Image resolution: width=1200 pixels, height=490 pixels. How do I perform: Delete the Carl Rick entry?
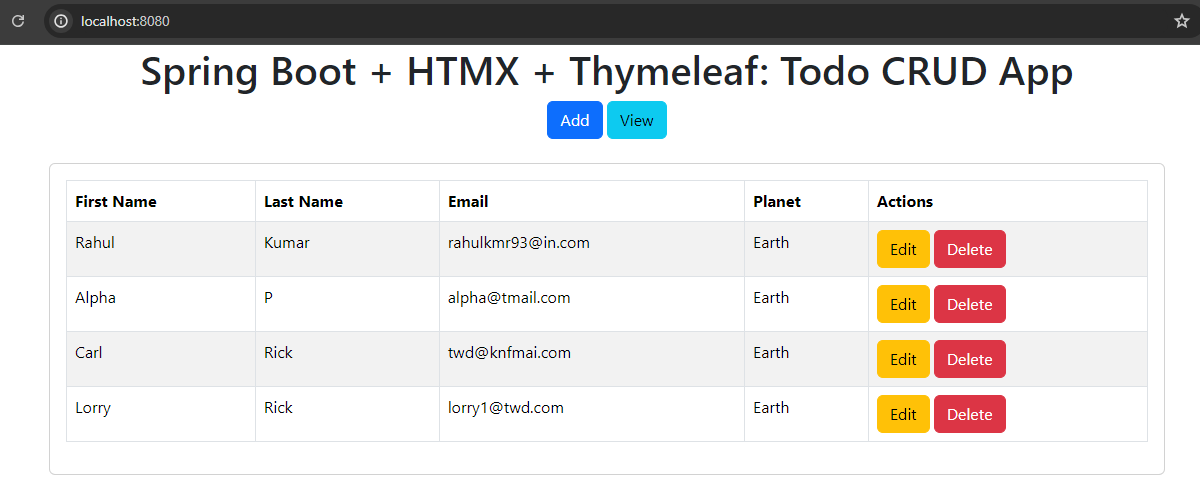pyautogui.click(x=969, y=359)
